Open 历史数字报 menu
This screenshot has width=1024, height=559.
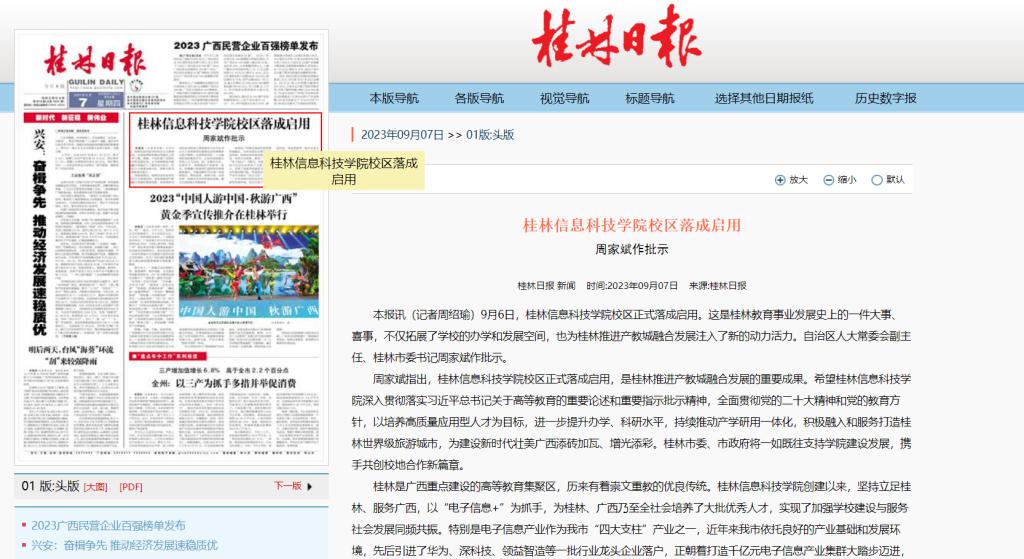point(886,98)
